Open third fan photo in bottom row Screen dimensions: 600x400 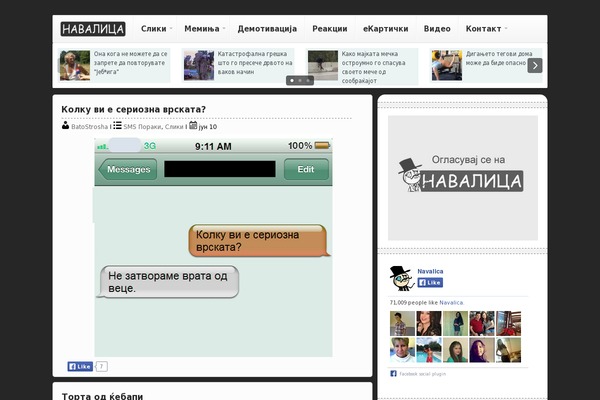click(455, 350)
